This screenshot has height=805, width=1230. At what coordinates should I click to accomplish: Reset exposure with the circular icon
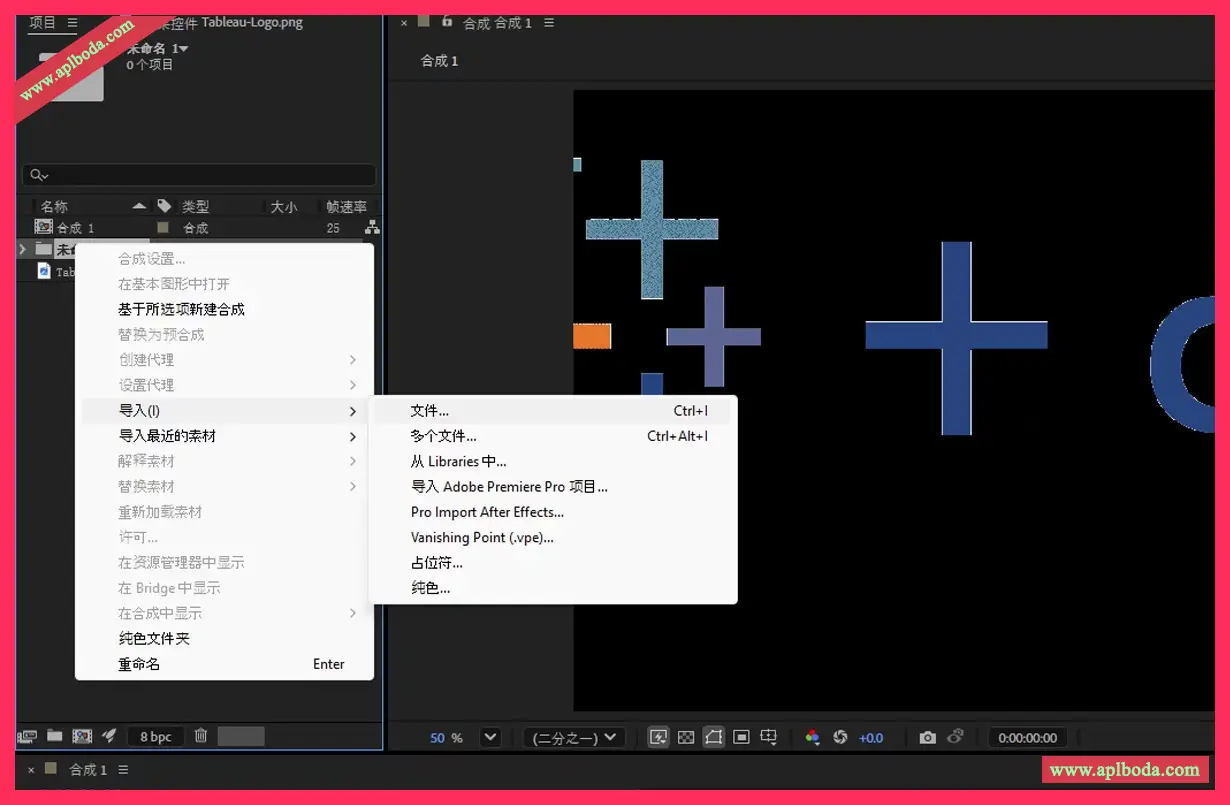pos(840,737)
